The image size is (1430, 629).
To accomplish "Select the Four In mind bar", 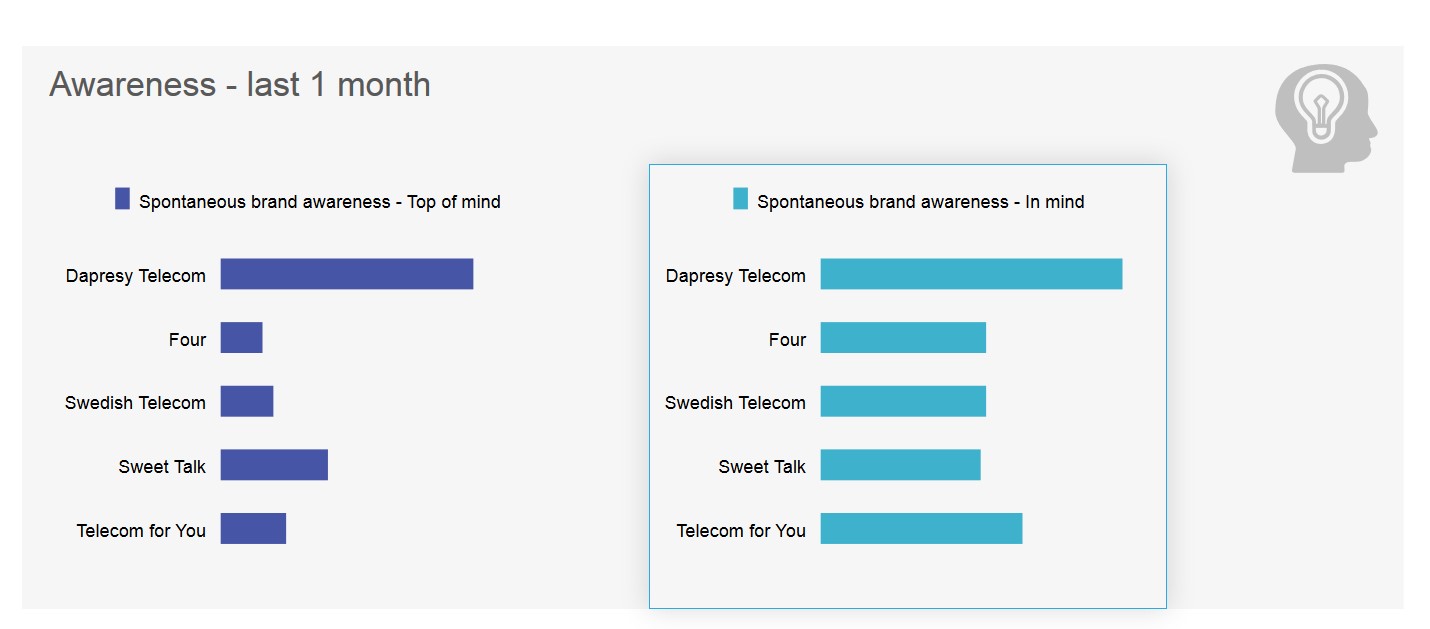I will tap(903, 338).
